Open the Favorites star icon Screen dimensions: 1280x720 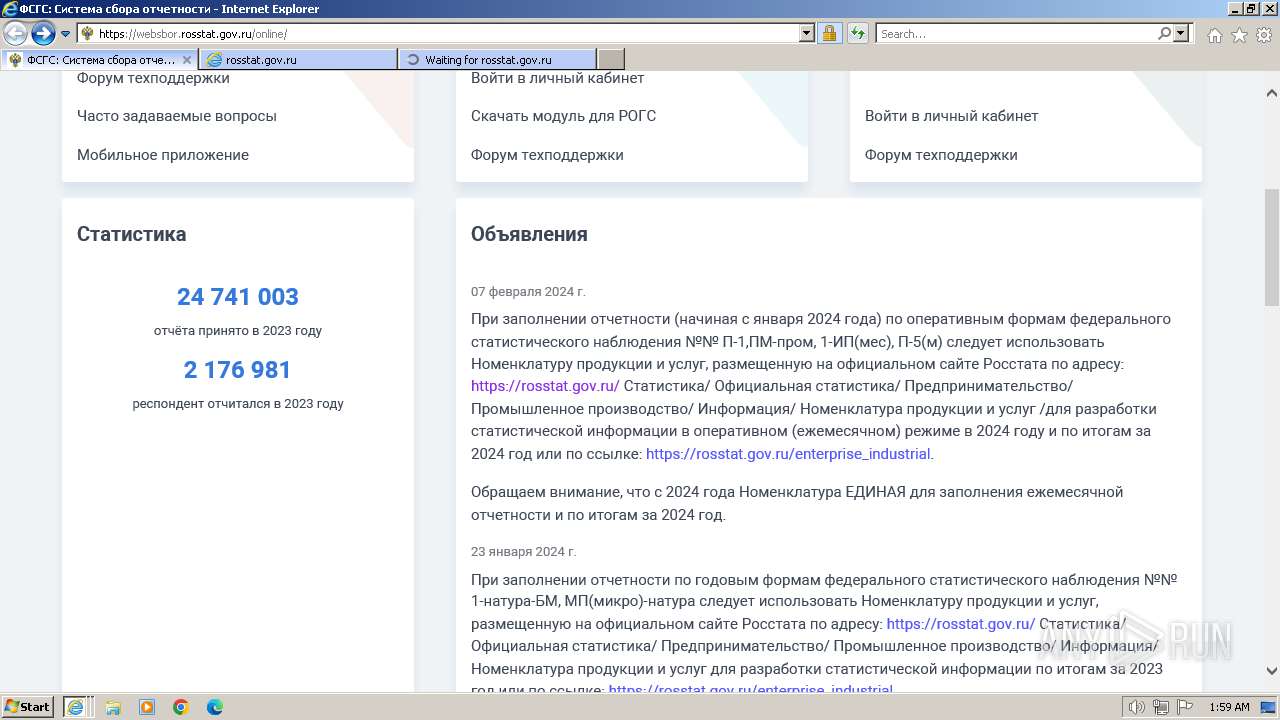tap(1239, 35)
